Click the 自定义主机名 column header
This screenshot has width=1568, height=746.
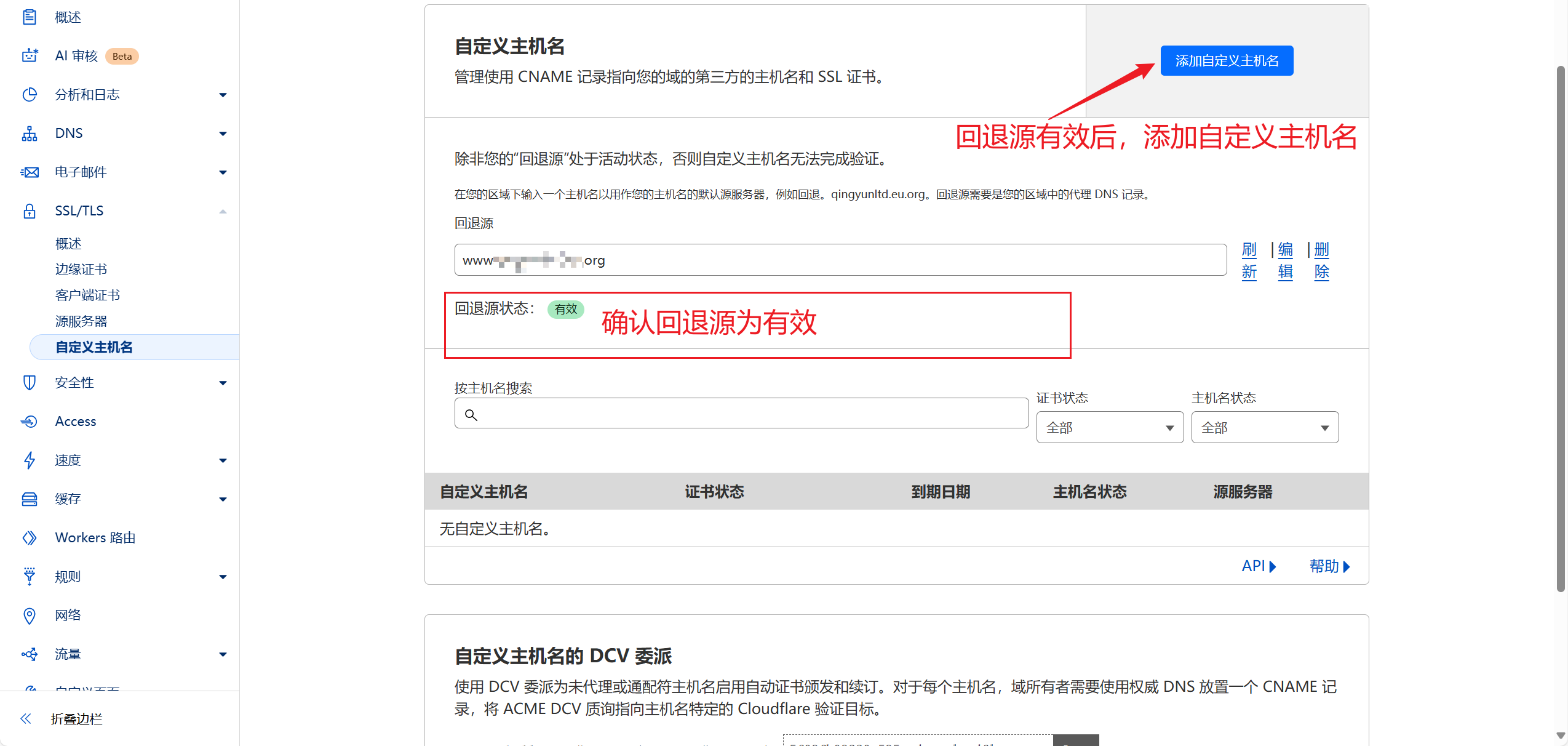point(484,492)
